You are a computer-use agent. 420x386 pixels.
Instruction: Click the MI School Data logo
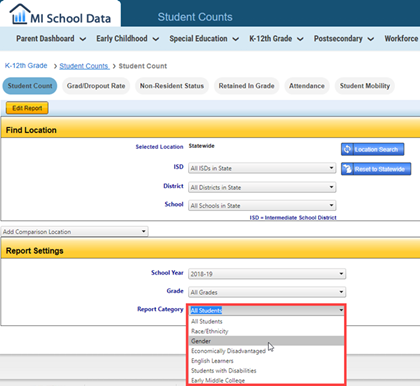pyautogui.click(x=61, y=15)
